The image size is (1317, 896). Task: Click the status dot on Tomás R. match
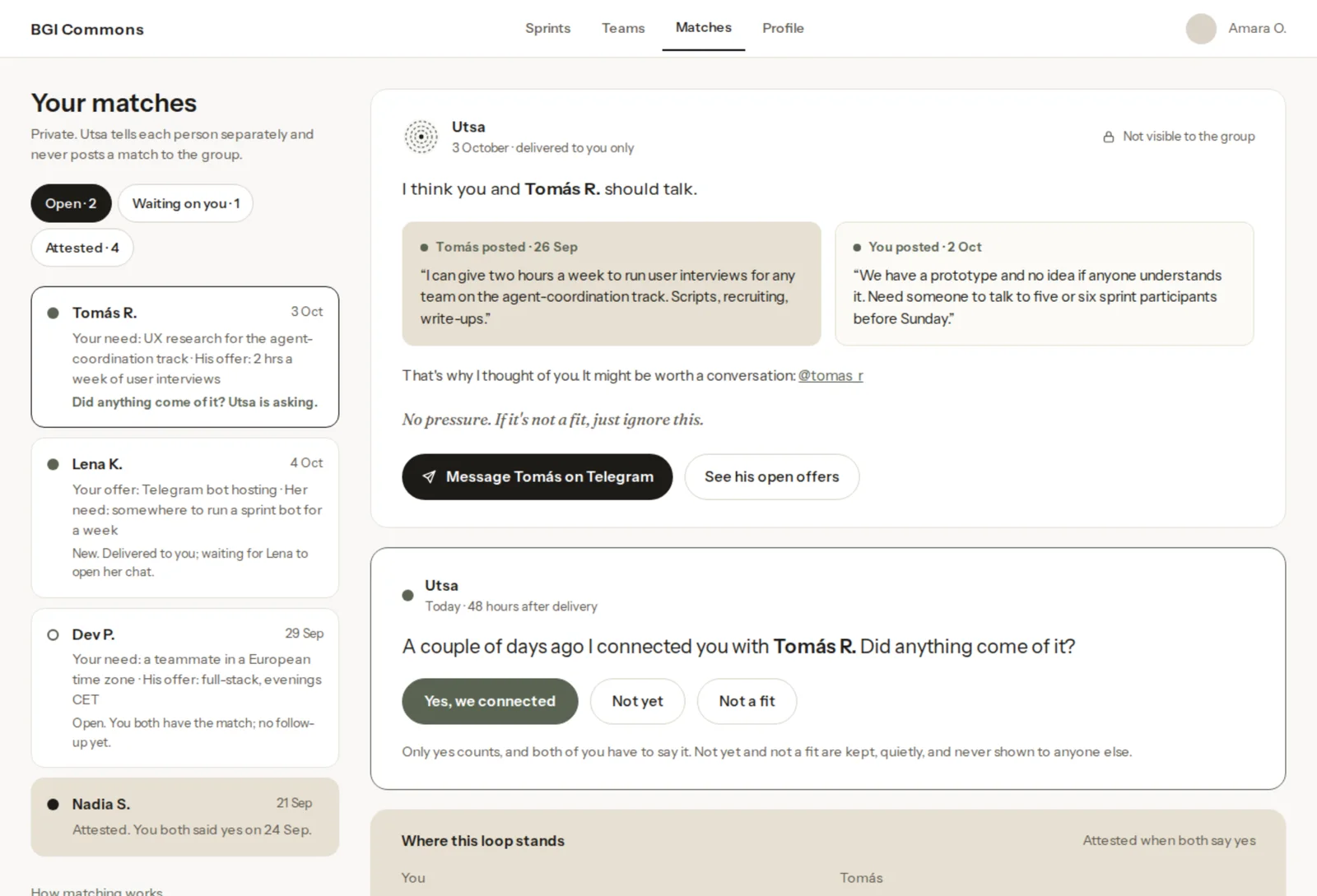click(53, 313)
